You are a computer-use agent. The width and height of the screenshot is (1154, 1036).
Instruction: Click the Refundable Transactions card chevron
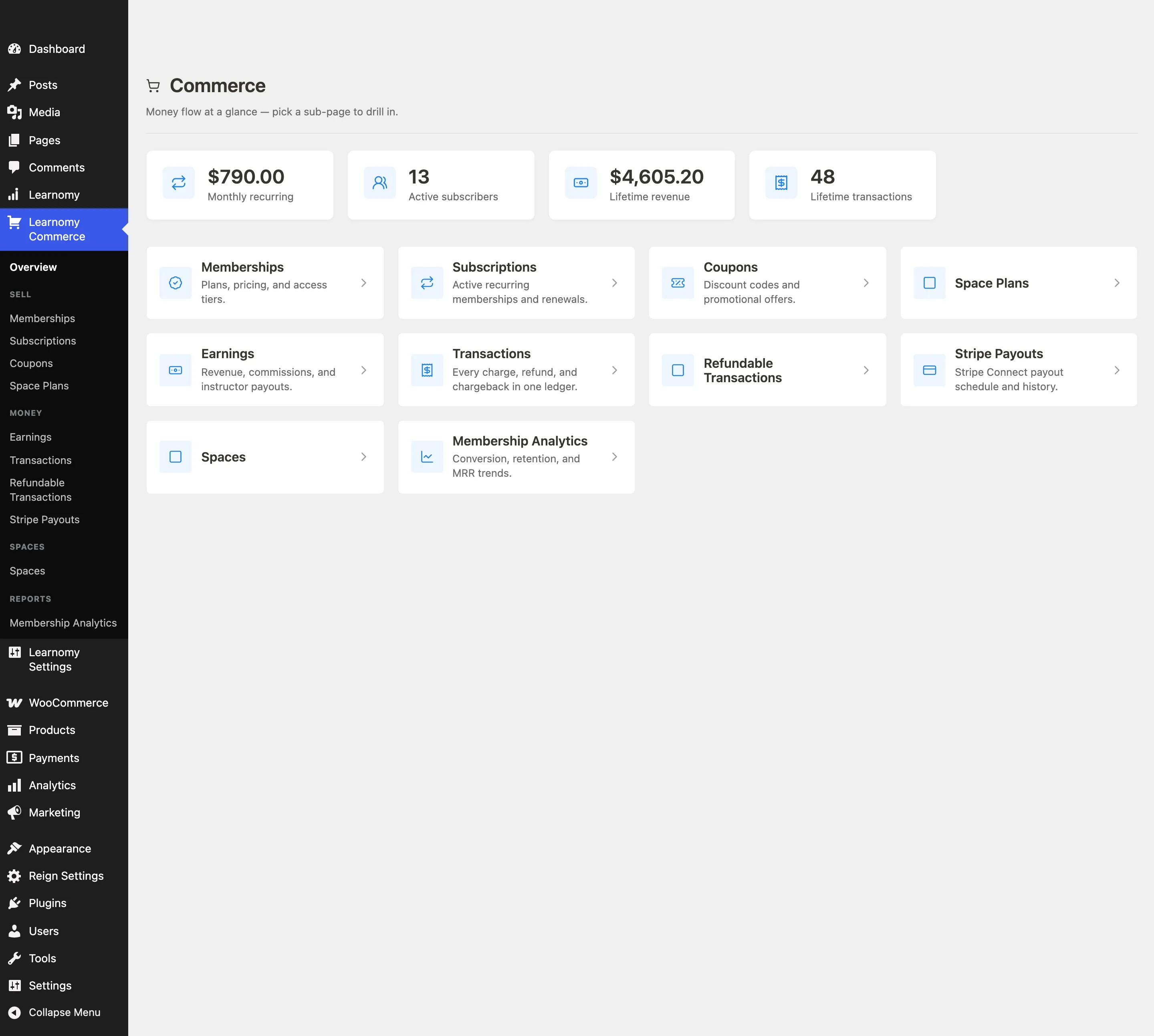(x=866, y=370)
